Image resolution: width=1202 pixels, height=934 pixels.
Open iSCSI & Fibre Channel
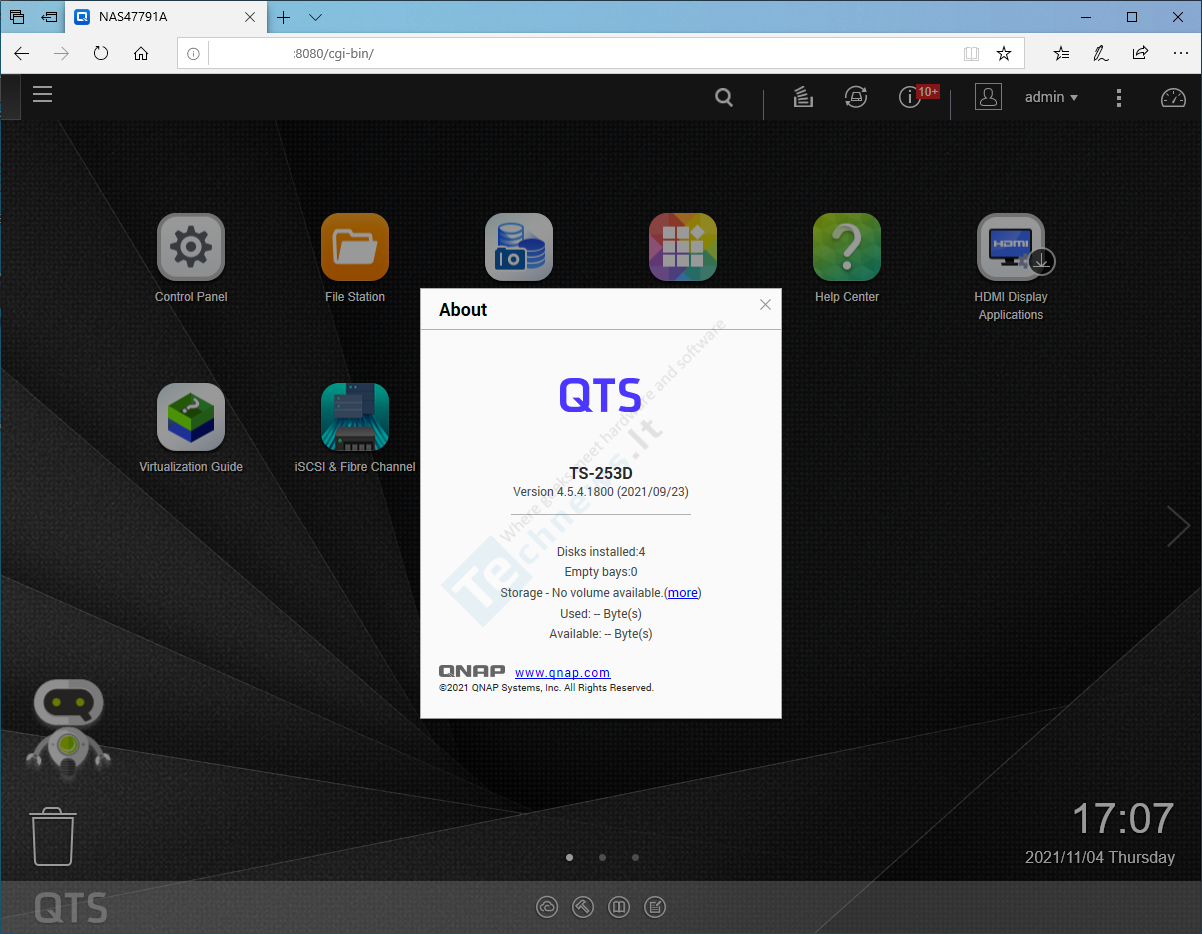[x=355, y=417]
